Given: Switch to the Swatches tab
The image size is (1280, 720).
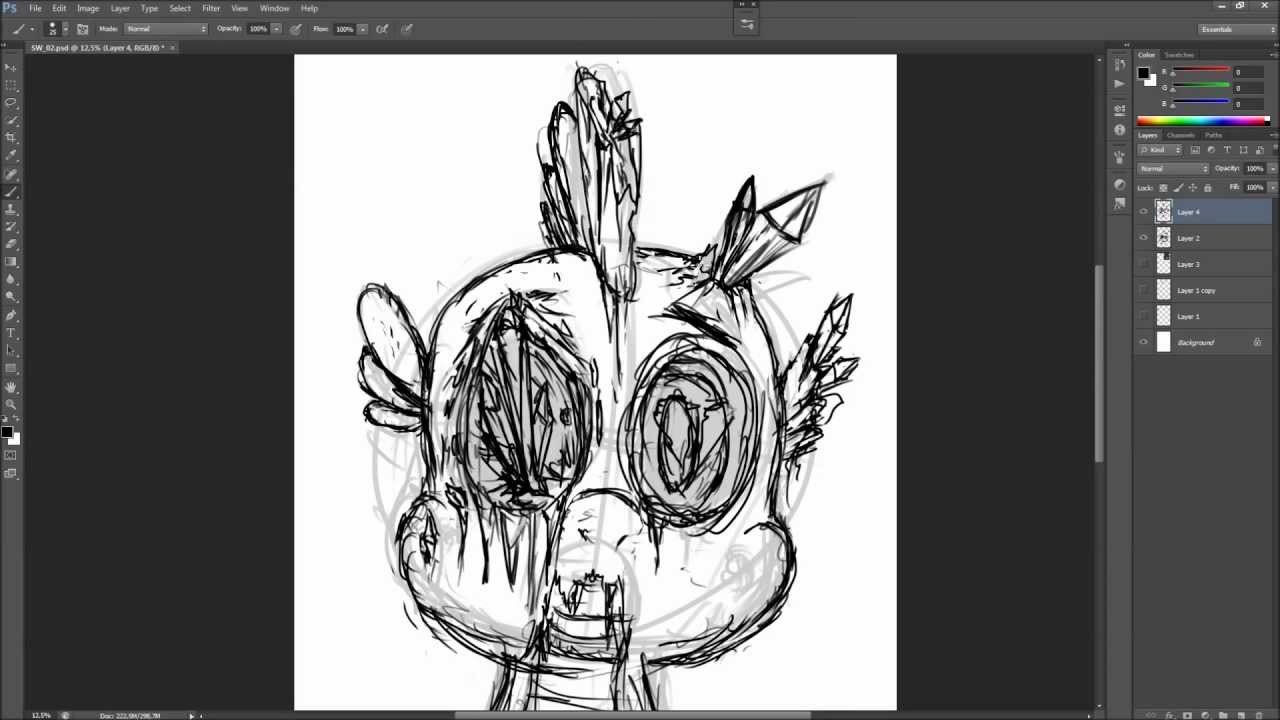Looking at the screenshot, I should pos(1179,55).
